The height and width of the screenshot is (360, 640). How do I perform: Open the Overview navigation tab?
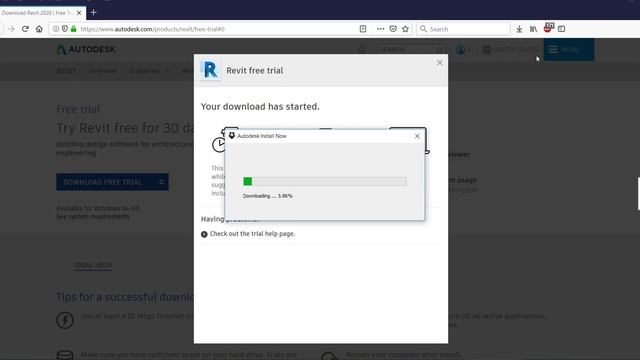tap(102, 71)
